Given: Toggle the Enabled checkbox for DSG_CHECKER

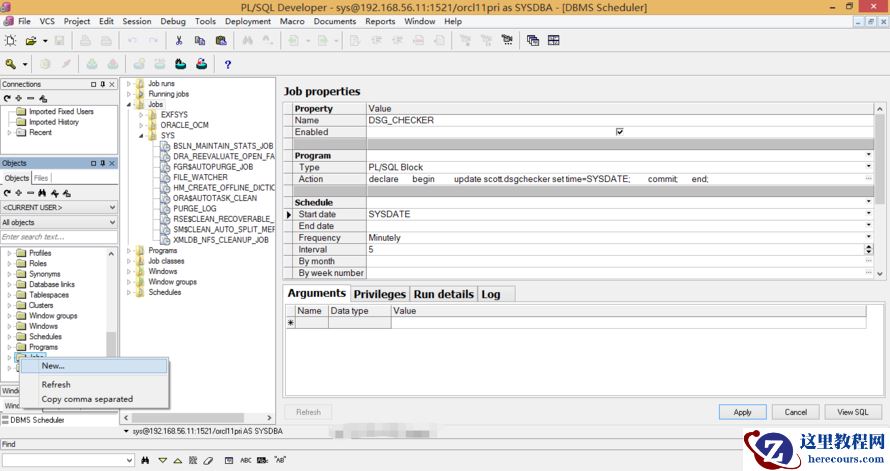Looking at the screenshot, I should (x=619, y=132).
